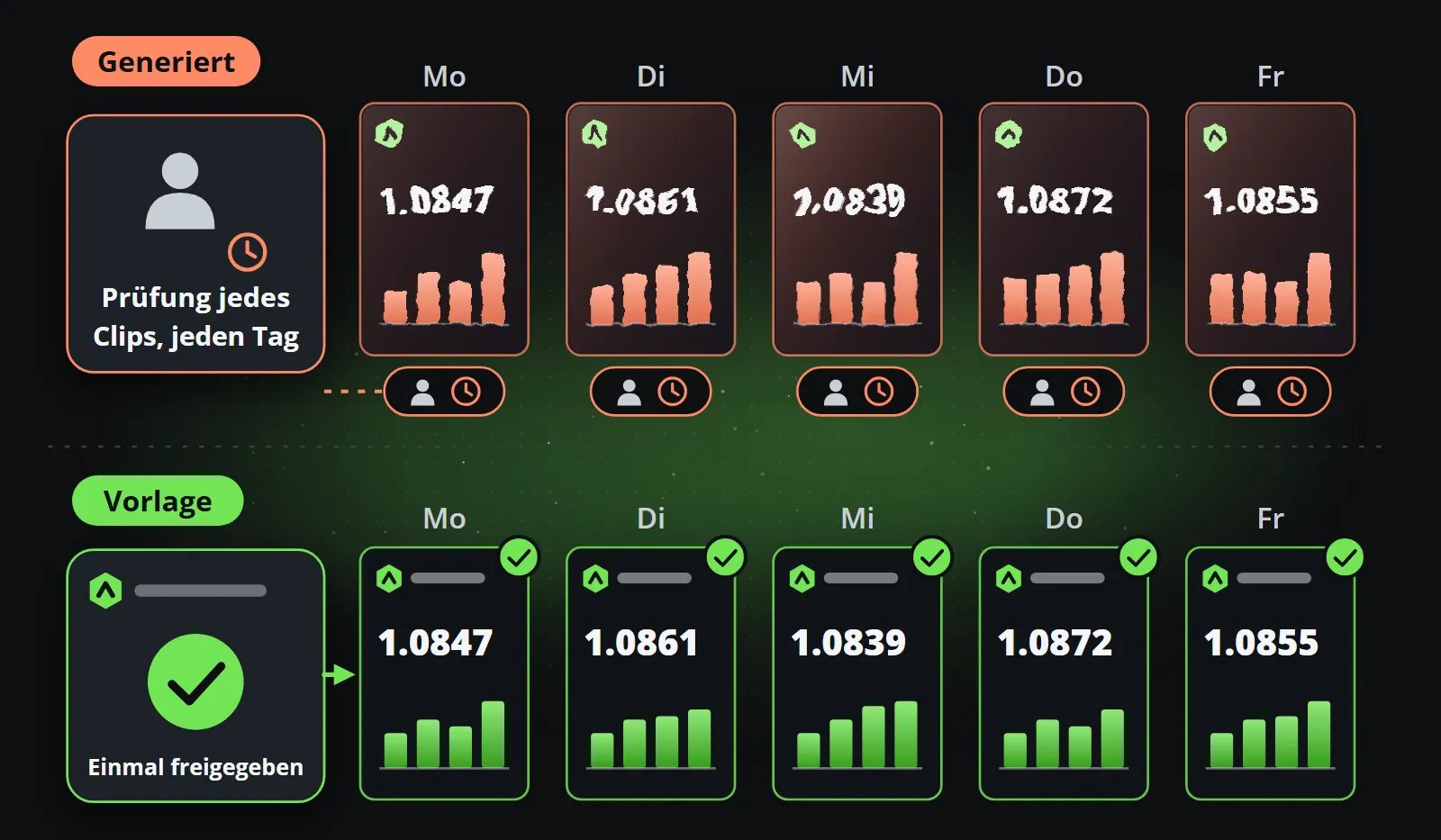Click the hand-drawn value 1.0872 on Generiert Do card

point(1056,200)
